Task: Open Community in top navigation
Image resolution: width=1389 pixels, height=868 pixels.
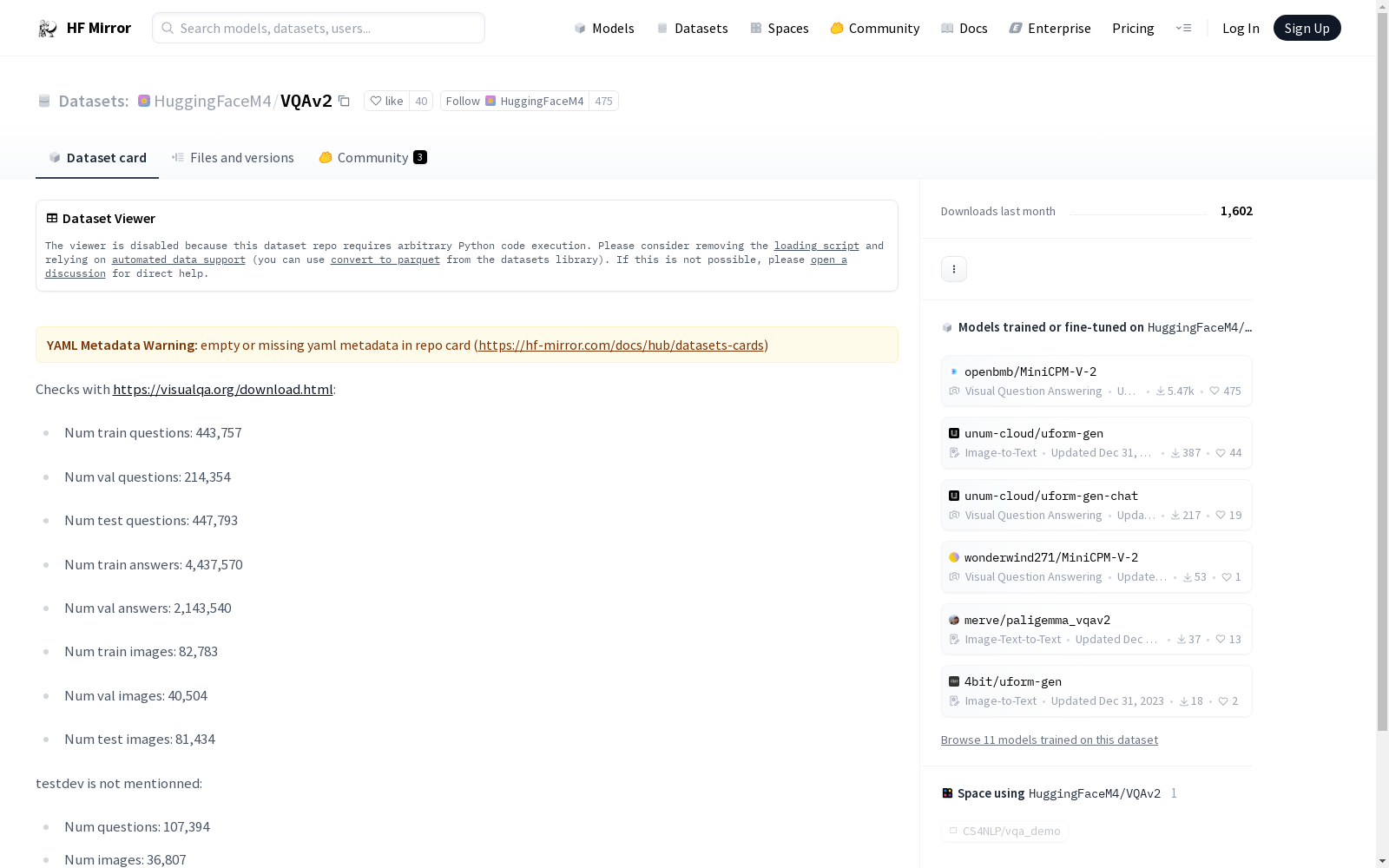Action: click(x=874, y=28)
